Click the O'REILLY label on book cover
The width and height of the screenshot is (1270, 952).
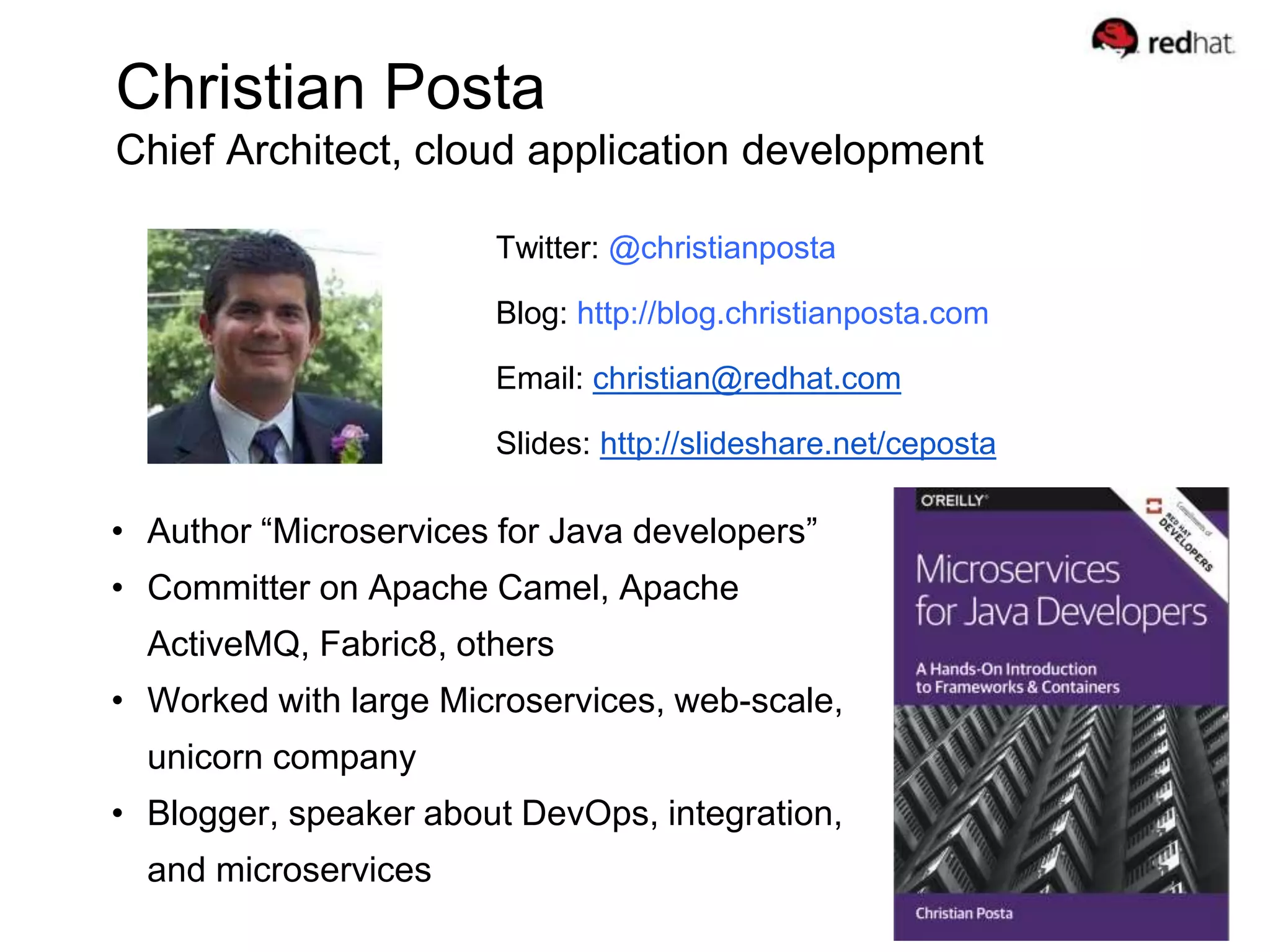coord(954,500)
